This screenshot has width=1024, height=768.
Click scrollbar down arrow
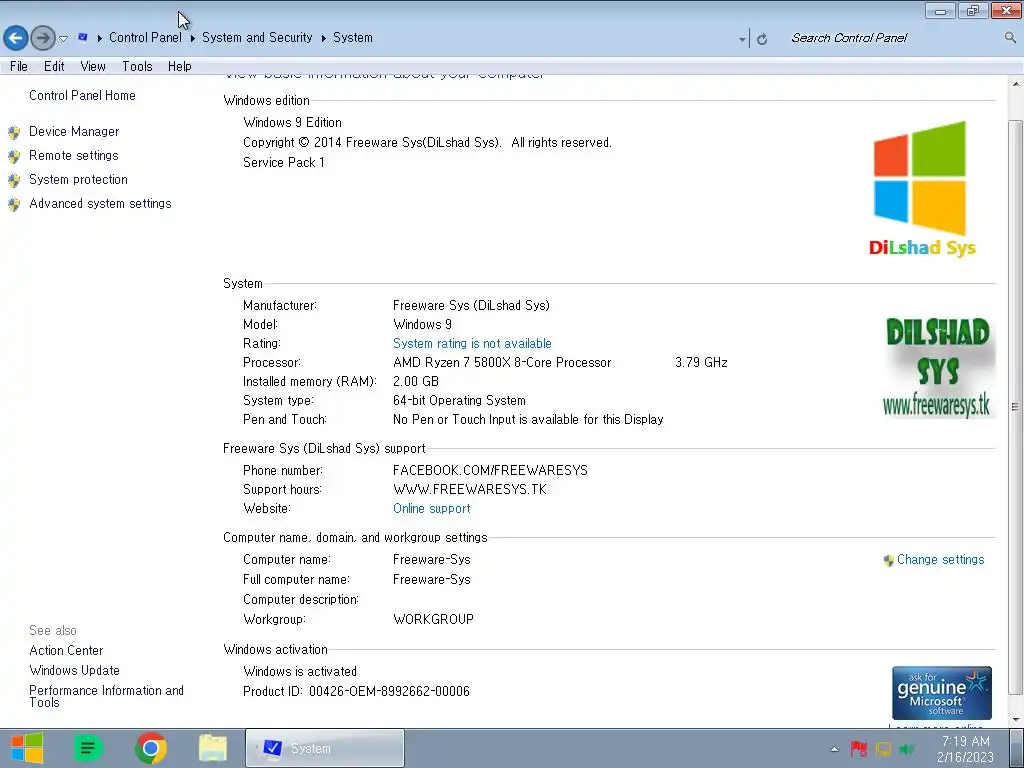(x=1016, y=720)
